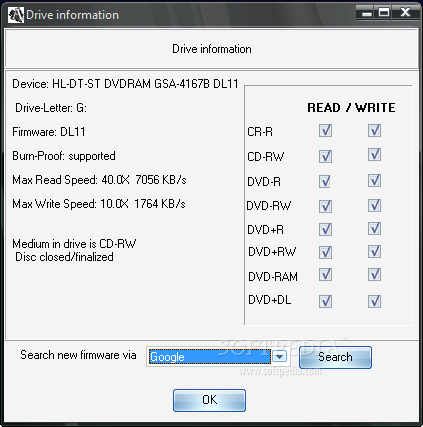Toggle the DVD-RW read checkbox
Viewport: 423px width, 427px height.
pos(325,206)
